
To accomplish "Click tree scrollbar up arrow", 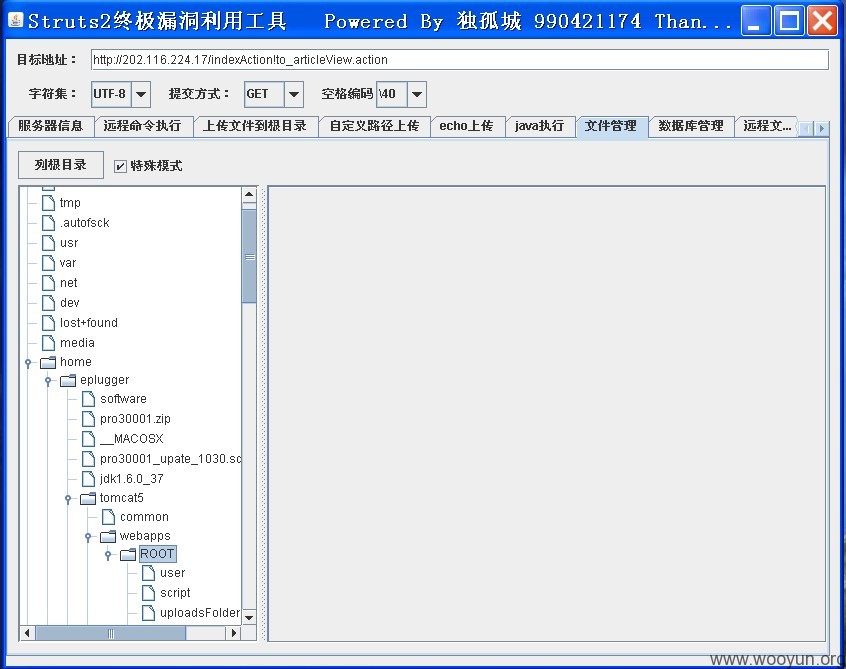I will point(249,195).
